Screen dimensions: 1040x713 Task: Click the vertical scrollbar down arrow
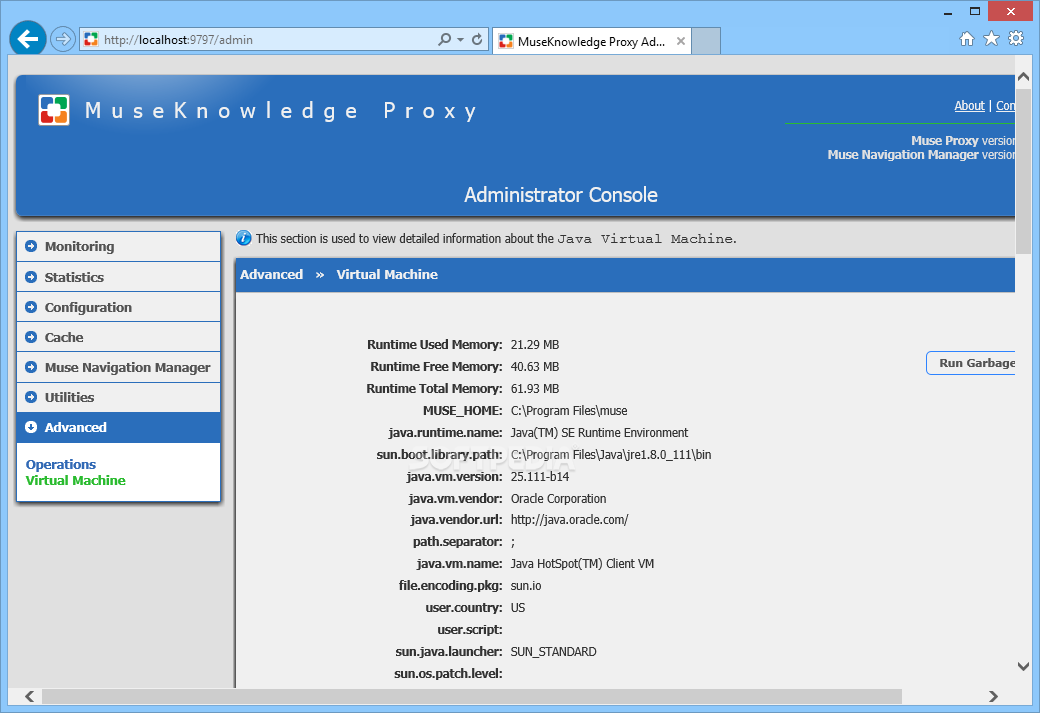click(1023, 666)
